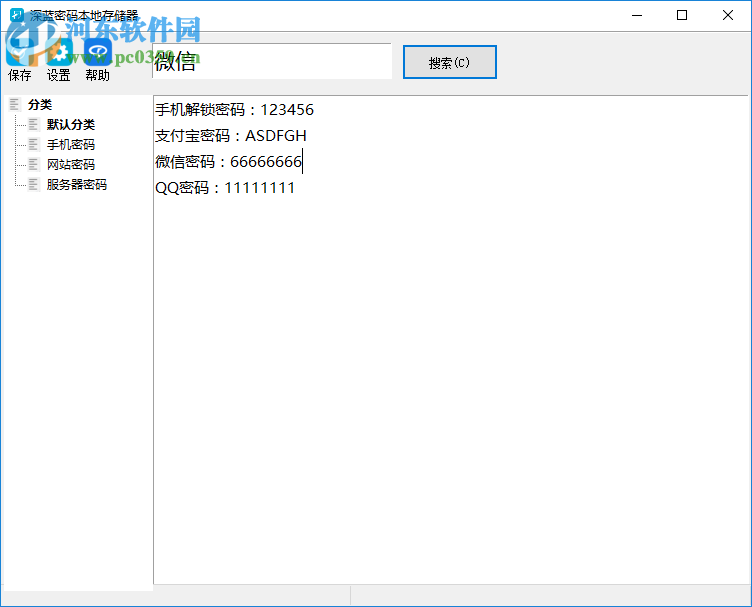Select the 分类 root tree node

(x=40, y=105)
